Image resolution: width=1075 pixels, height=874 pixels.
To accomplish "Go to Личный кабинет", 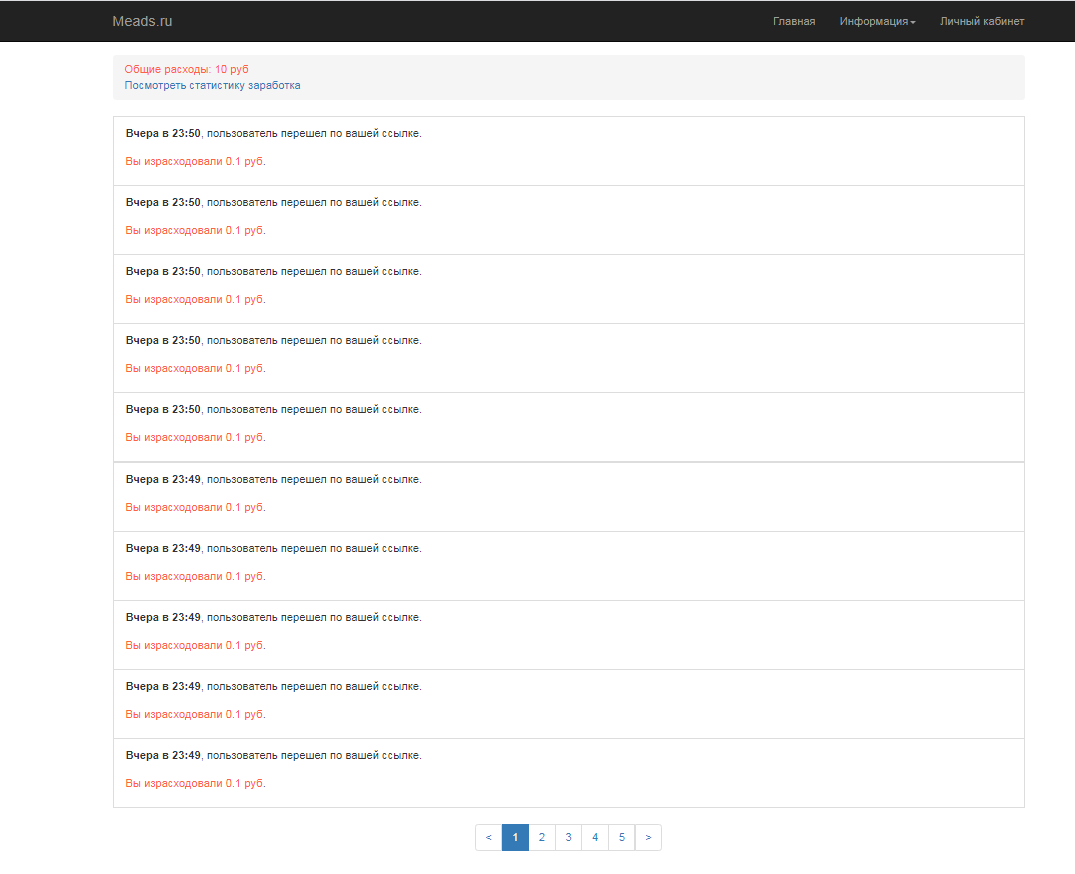I will pyautogui.click(x=981, y=21).
